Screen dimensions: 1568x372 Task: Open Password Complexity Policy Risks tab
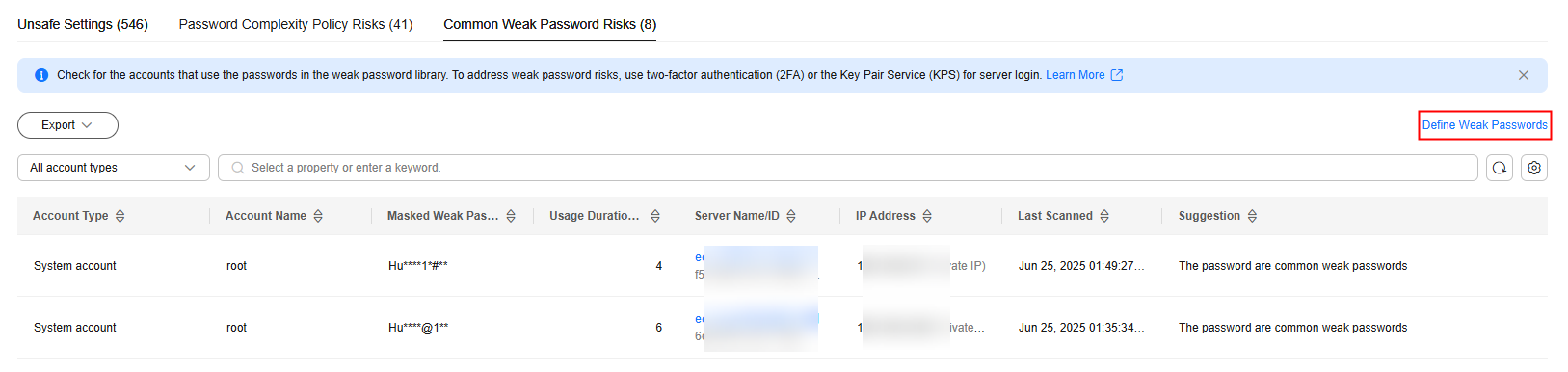click(296, 24)
